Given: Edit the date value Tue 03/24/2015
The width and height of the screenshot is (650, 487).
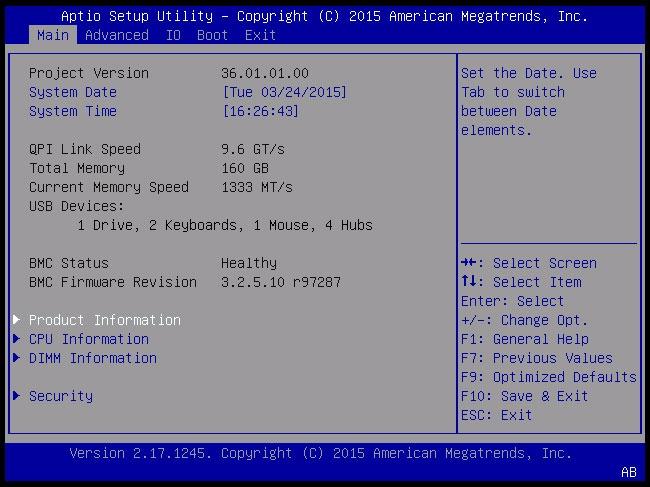Looking at the screenshot, I should coord(284,92).
